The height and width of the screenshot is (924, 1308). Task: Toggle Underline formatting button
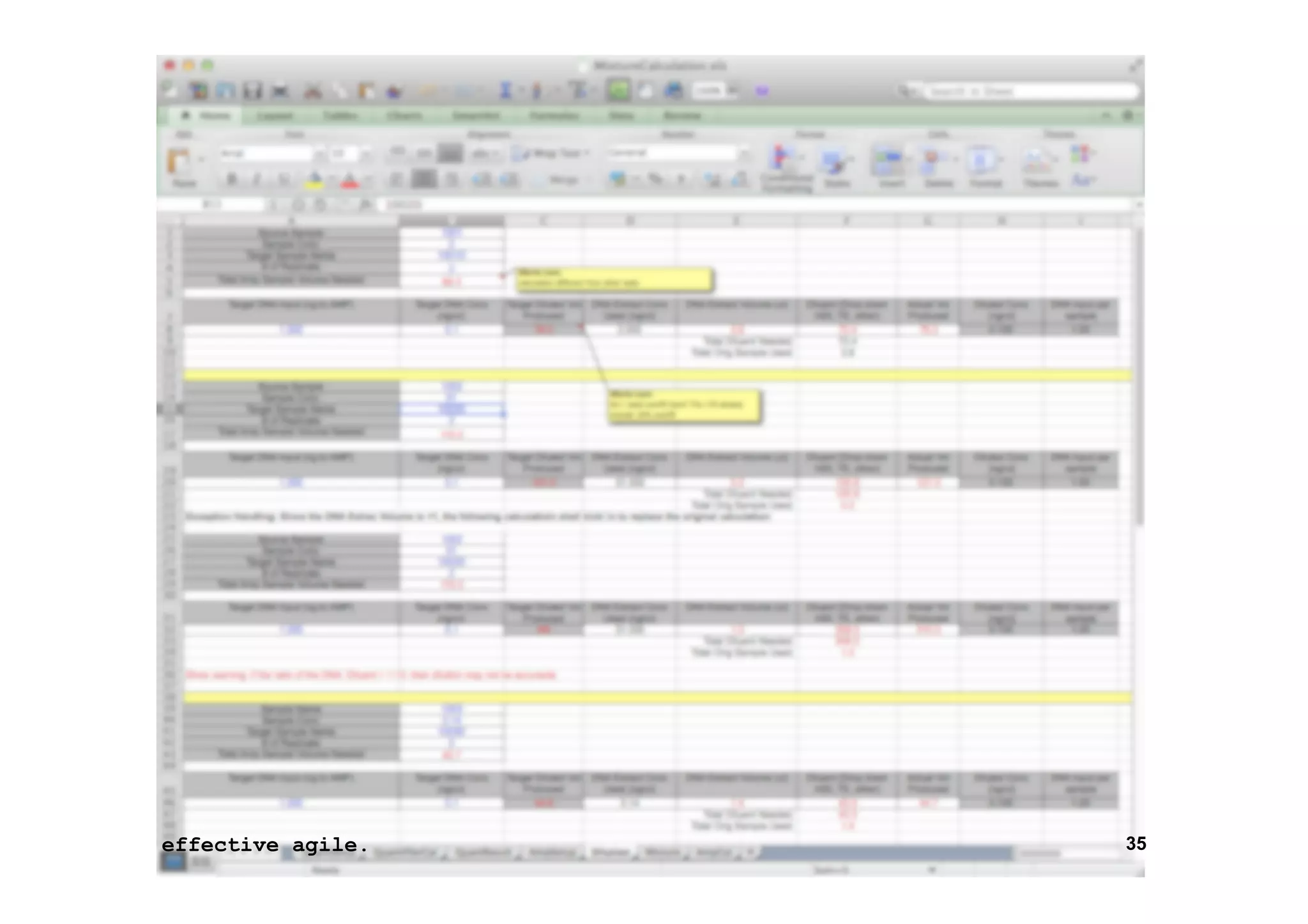284,179
